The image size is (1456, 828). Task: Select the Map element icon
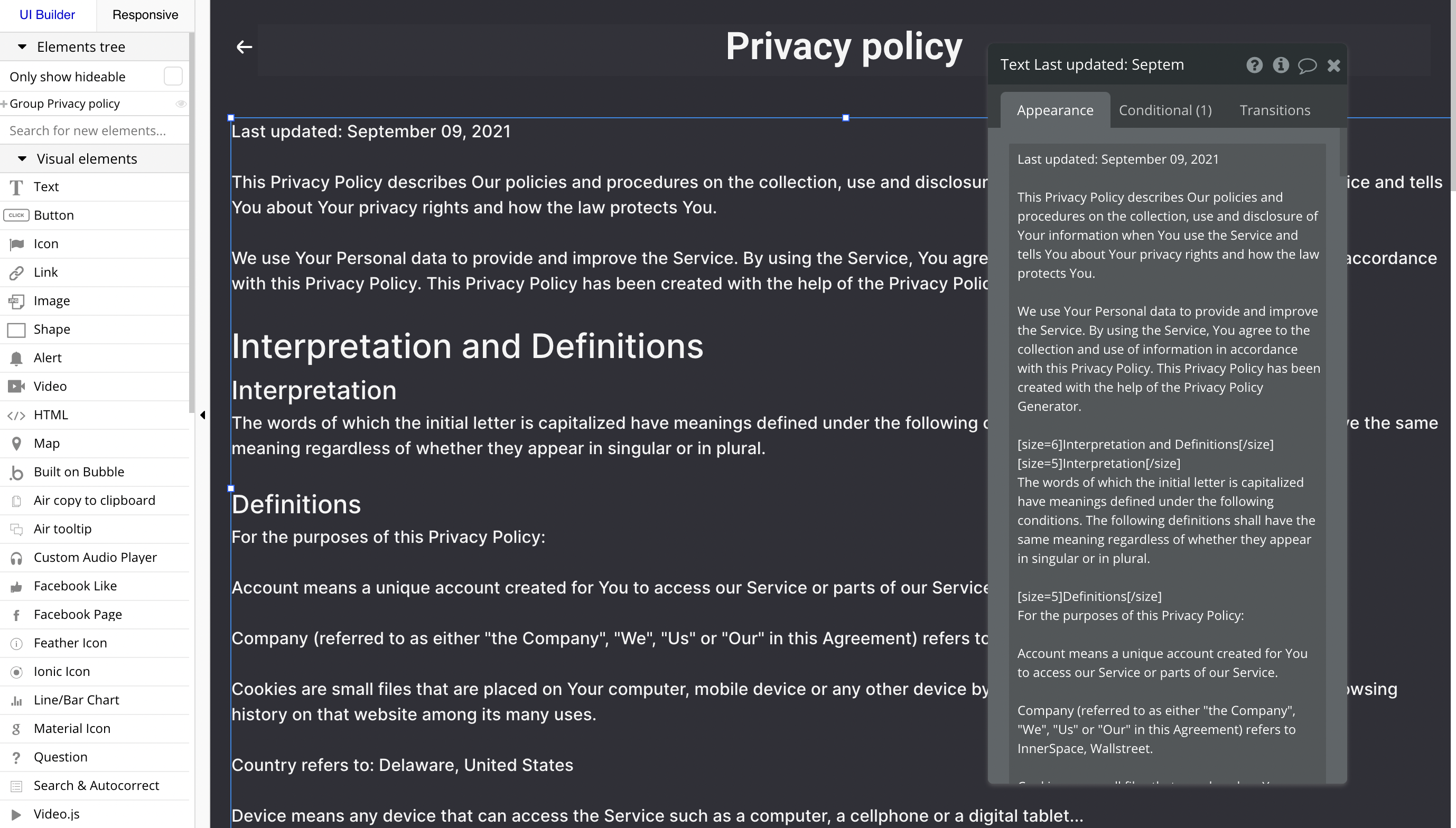(x=16, y=444)
